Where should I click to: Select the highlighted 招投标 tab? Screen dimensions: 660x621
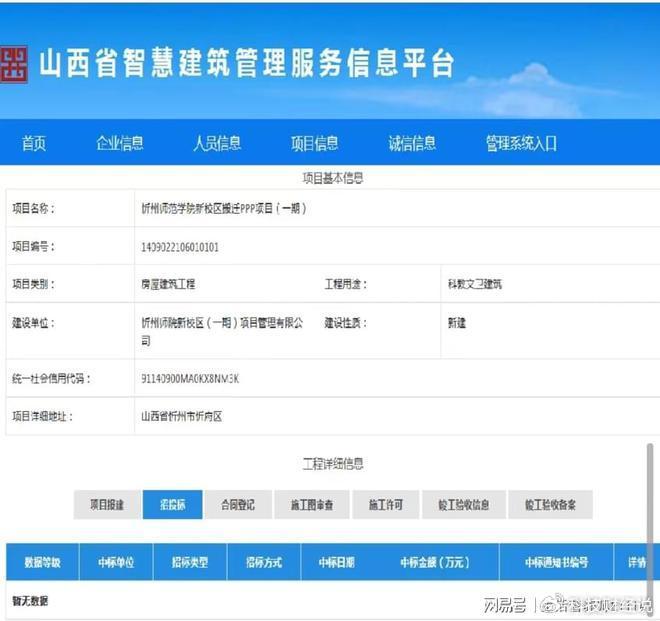pos(173,505)
